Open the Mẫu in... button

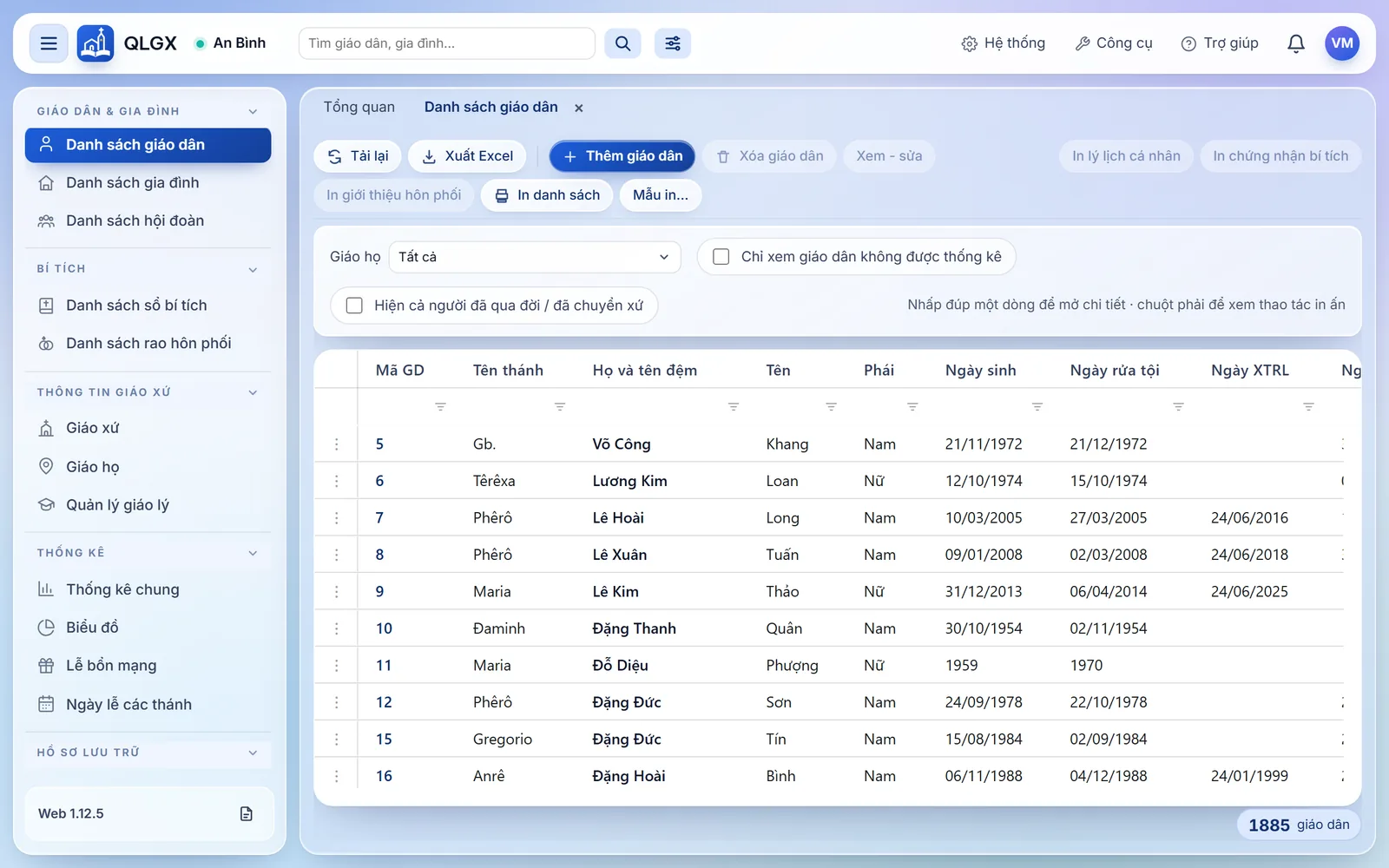[661, 195]
